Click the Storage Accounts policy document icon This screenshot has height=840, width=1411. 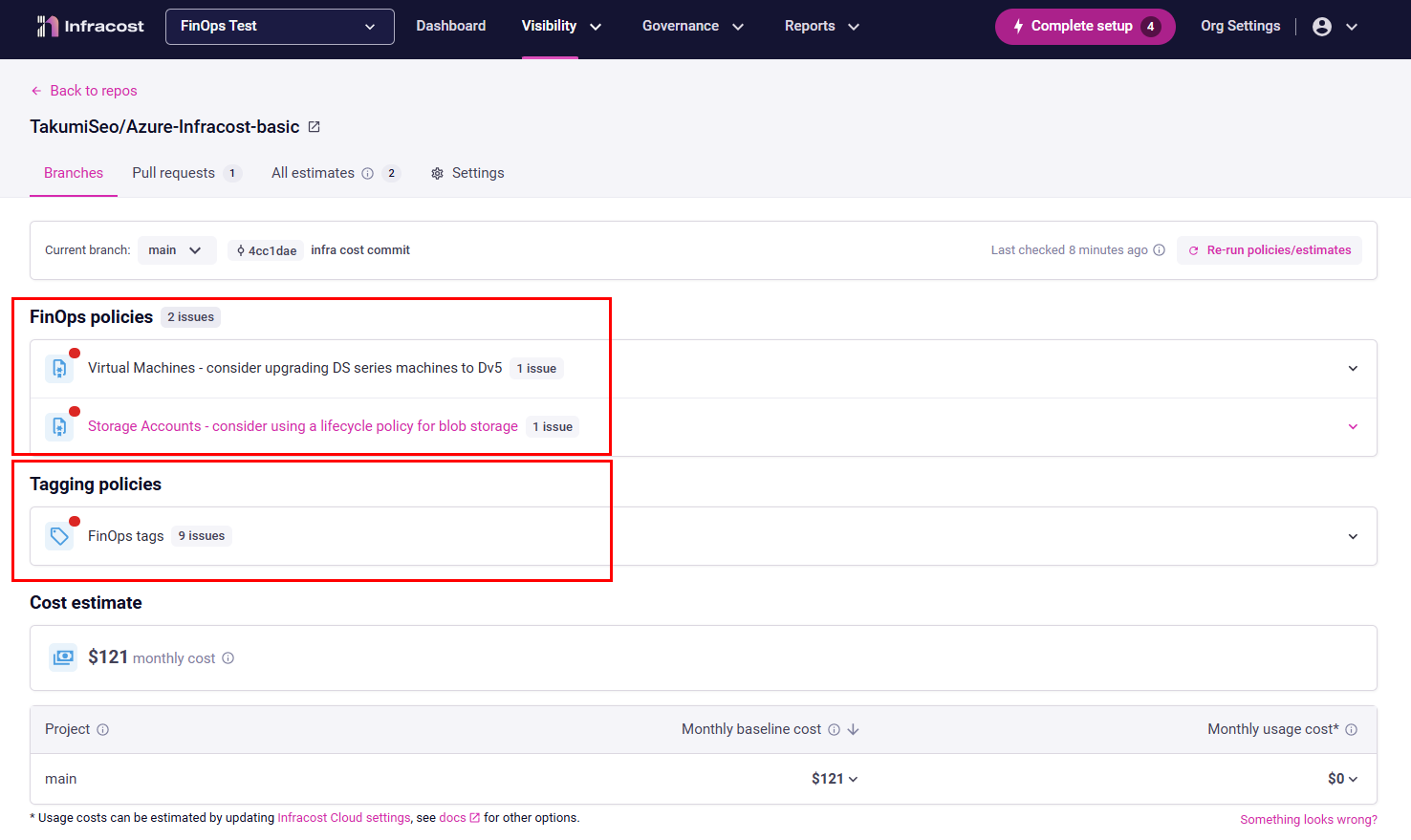coord(59,427)
